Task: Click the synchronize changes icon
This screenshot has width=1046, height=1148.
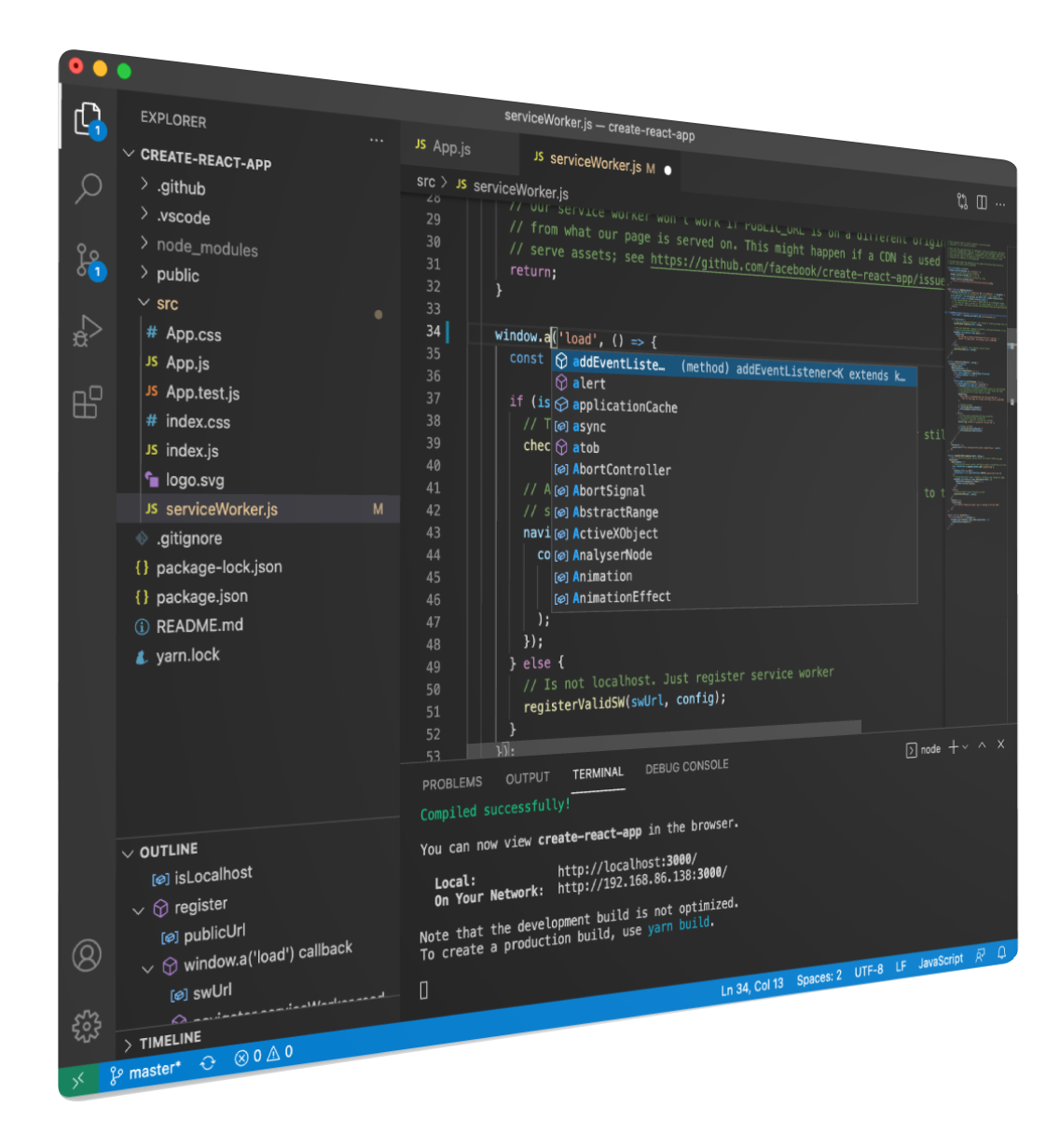Action: click(x=208, y=1063)
